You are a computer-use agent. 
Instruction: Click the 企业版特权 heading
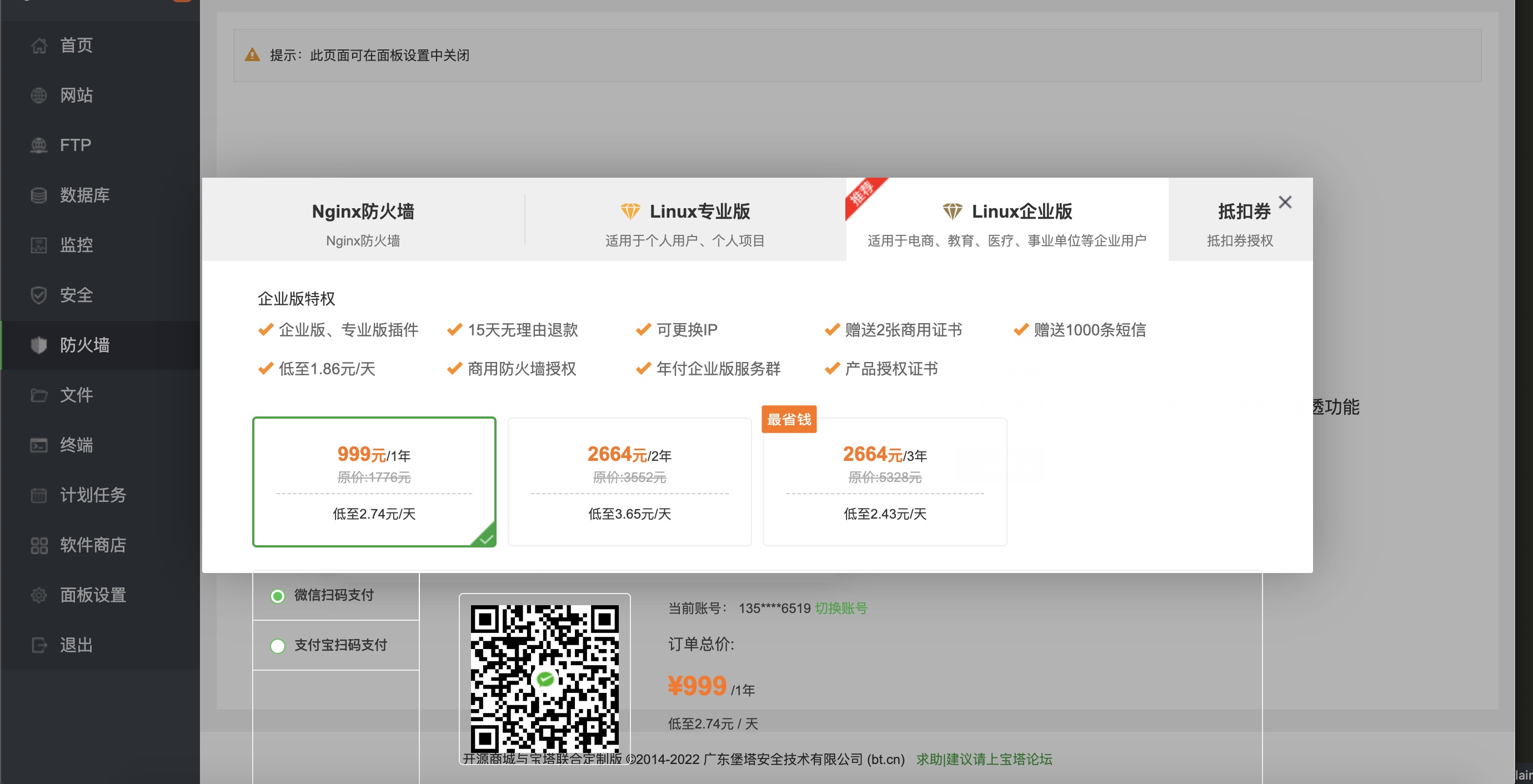297,298
